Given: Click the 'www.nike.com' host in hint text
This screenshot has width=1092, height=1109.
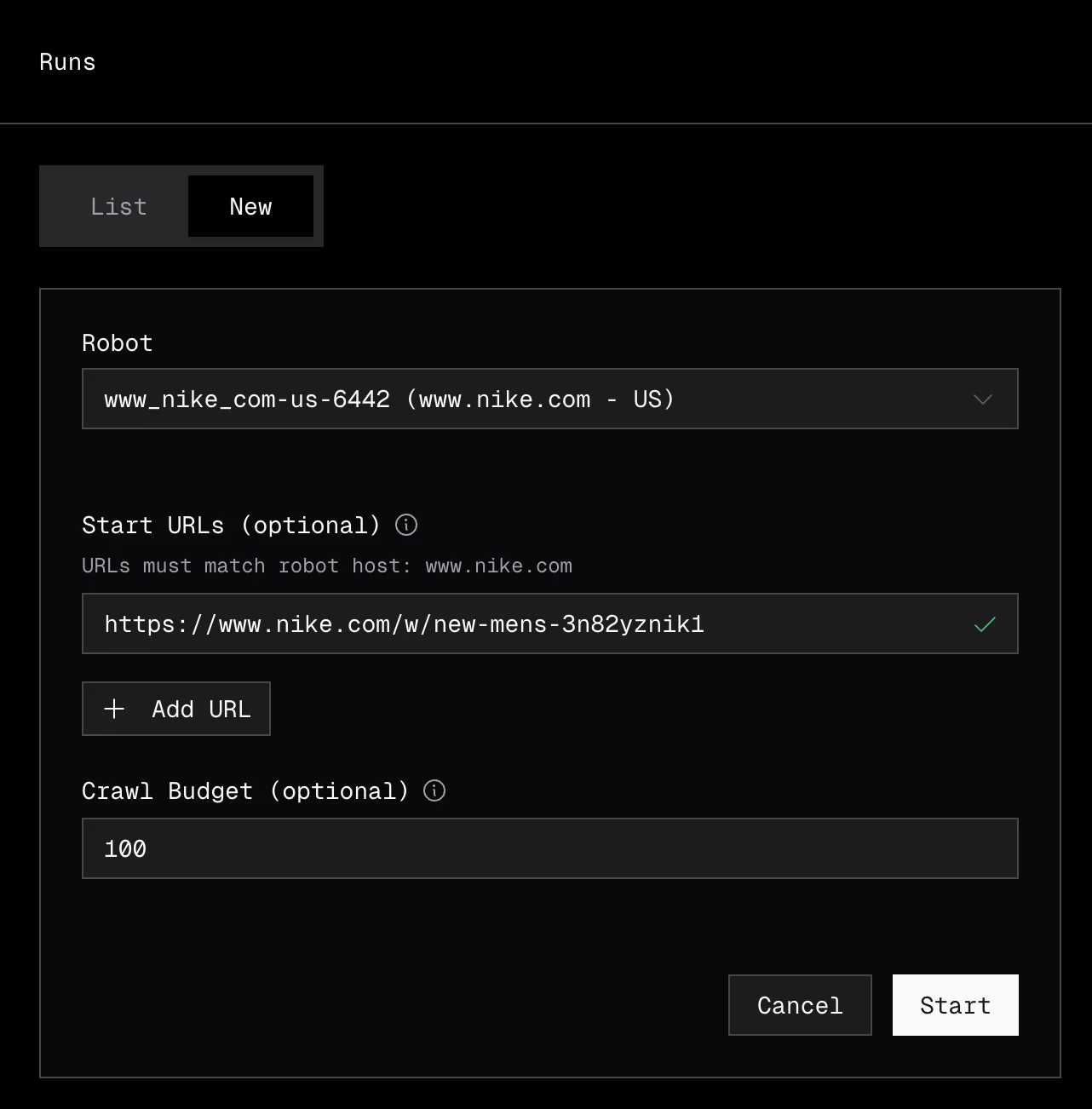Looking at the screenshot, I should (498, 566).
